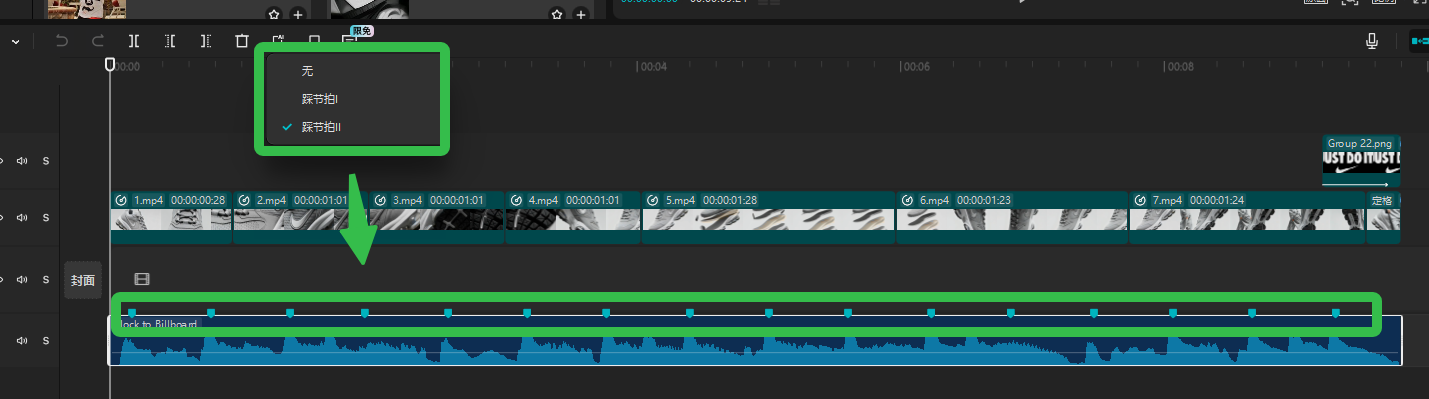Select the 定格 freeze frame clip
Image resolution: width=1429 pixels, height=399 pixels.
[1383, 218]
